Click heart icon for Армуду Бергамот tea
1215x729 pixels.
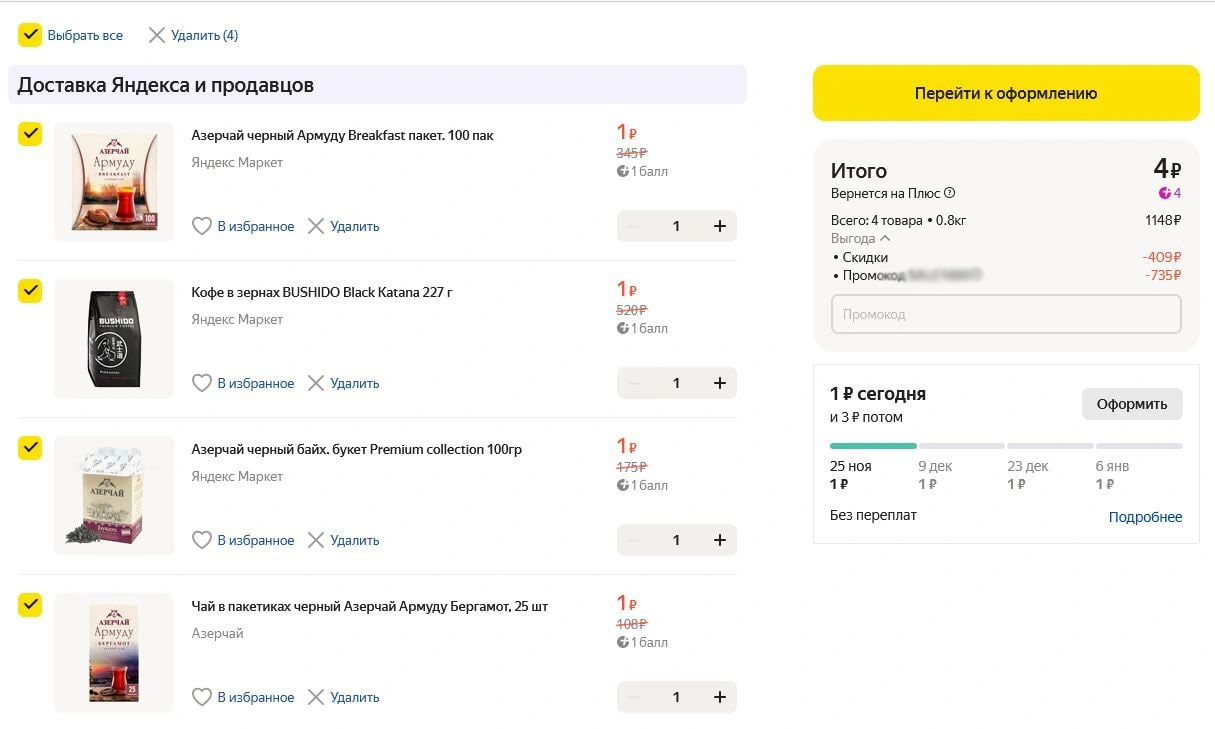pos(202,697)
